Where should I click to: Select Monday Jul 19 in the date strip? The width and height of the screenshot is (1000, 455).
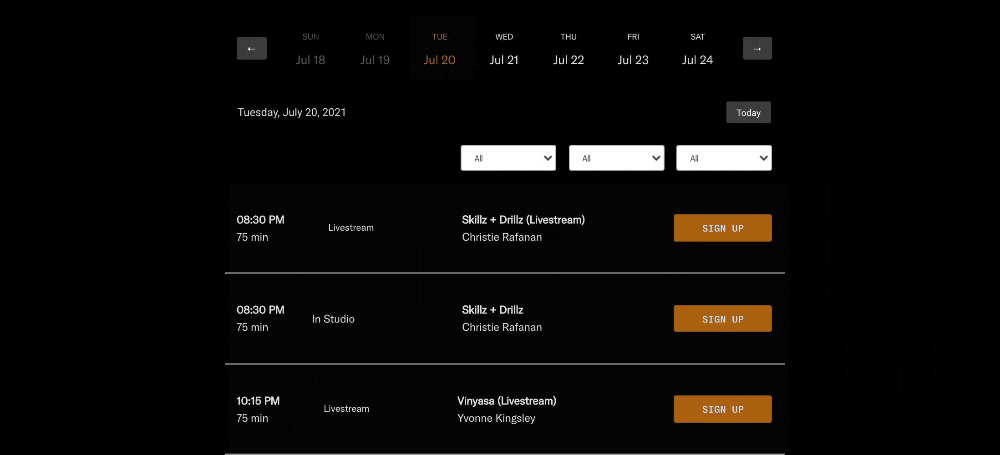click(375, 49)
